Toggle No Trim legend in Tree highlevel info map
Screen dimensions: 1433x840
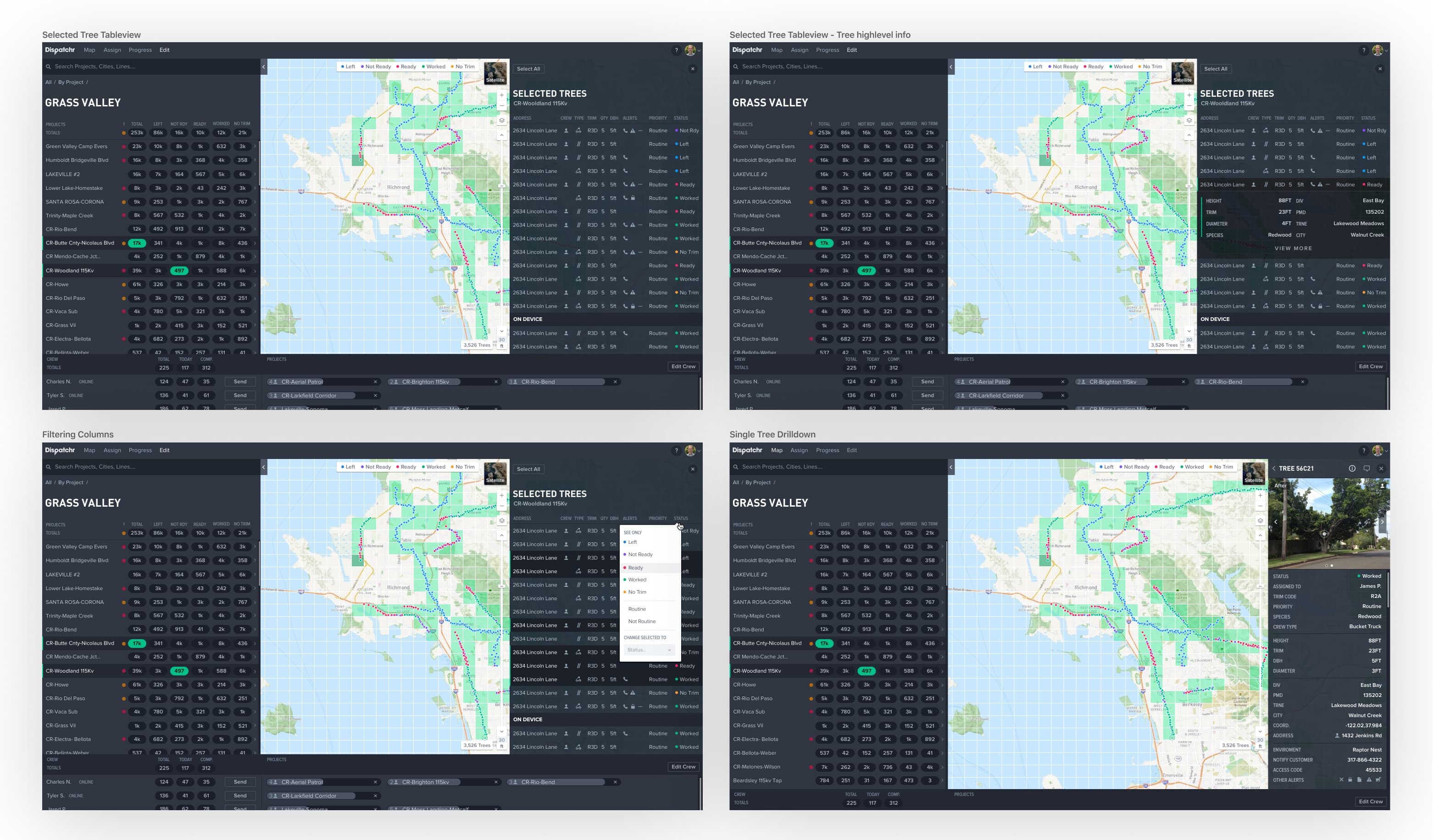coord(1150,66)
